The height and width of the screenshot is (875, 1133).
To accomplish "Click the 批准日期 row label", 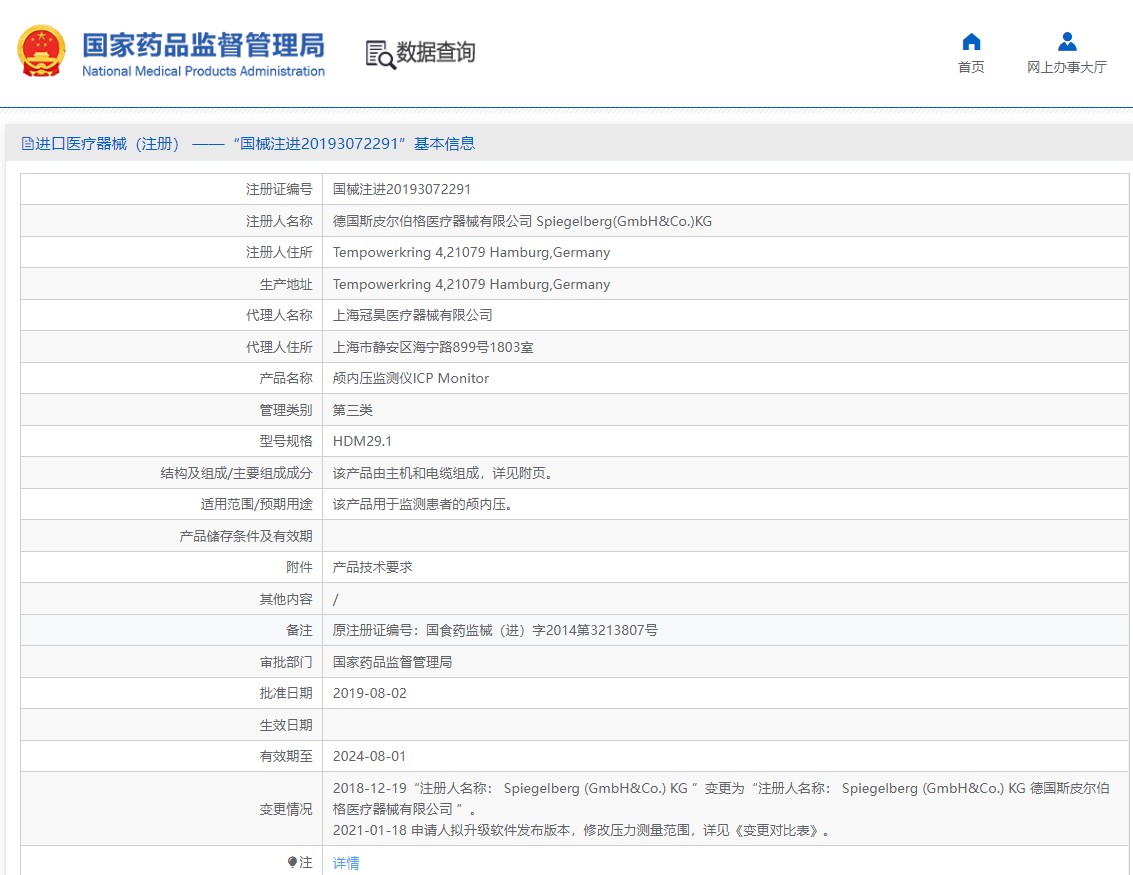I will click(x=286, y=694).
